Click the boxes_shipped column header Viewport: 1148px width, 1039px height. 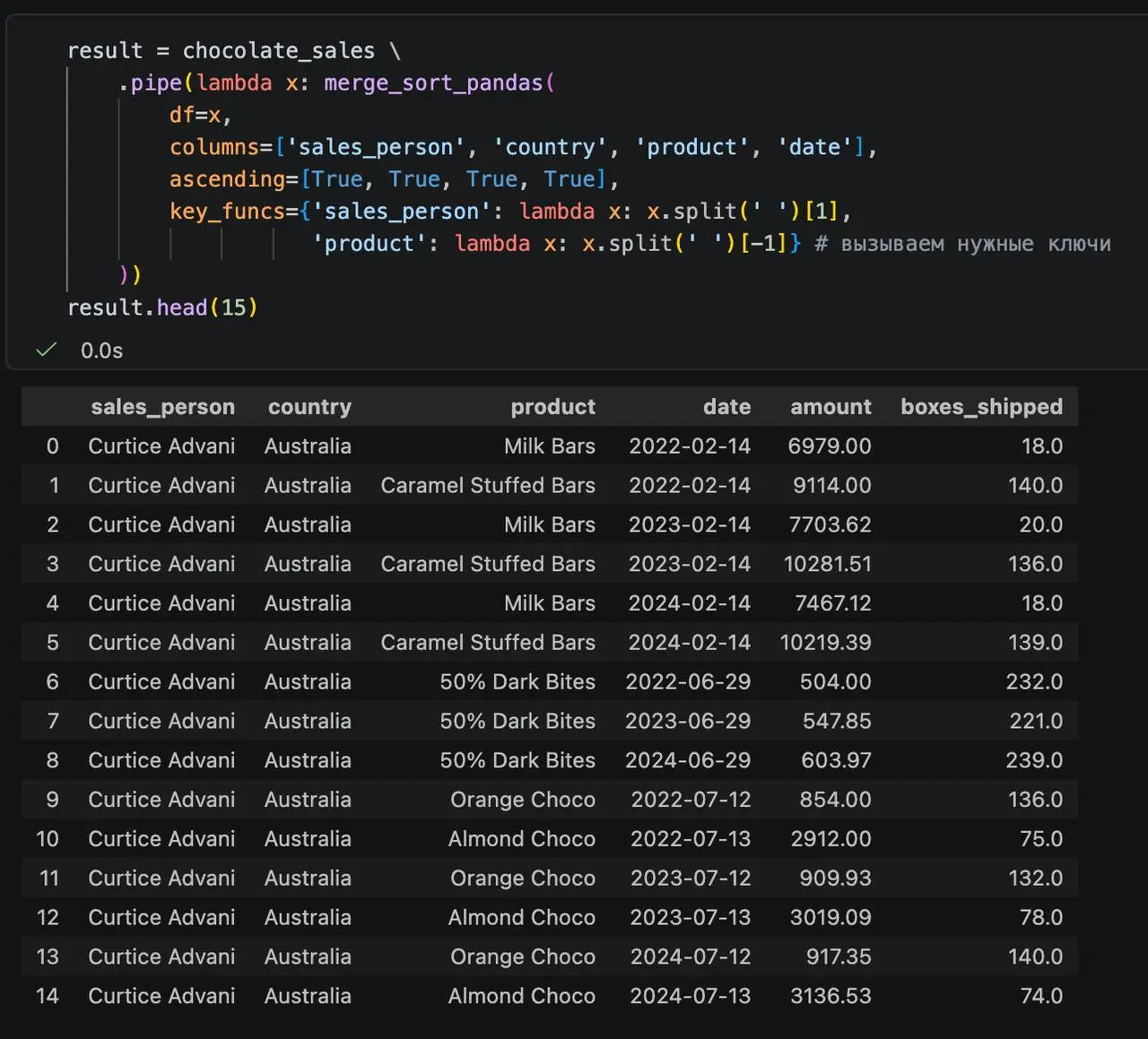pyautogui.click(x=981, y=407)
